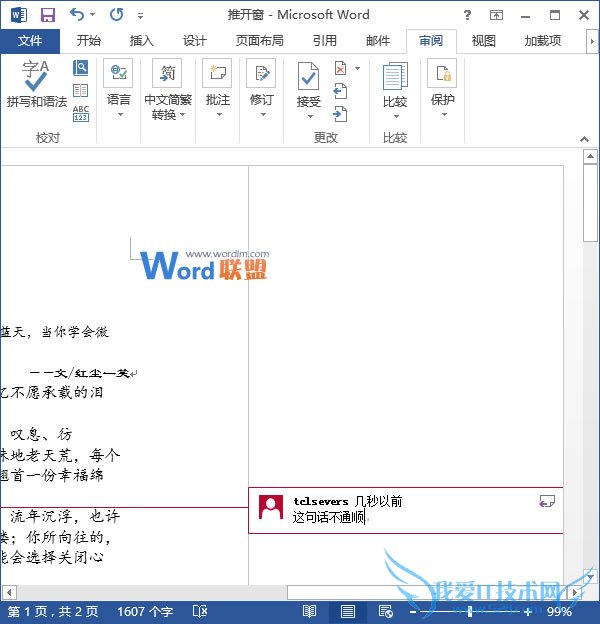The height and width of the screenshot is (624, 600).
Task: Switch to Web Layout view
Action: (386, 612)
